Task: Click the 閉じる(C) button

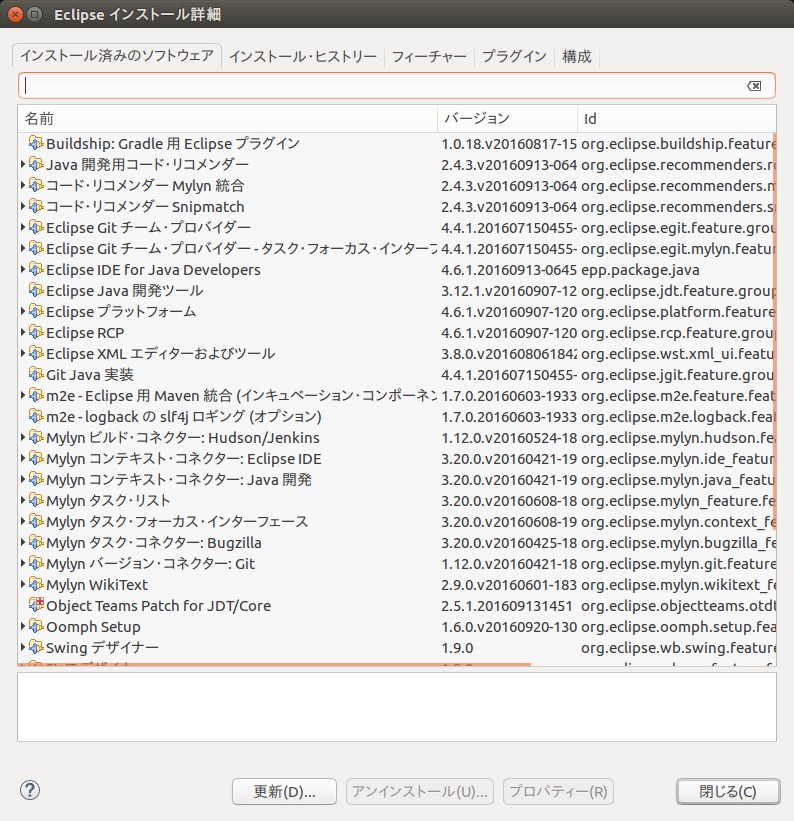Action: pyautogui.click(x=728, y=791)
